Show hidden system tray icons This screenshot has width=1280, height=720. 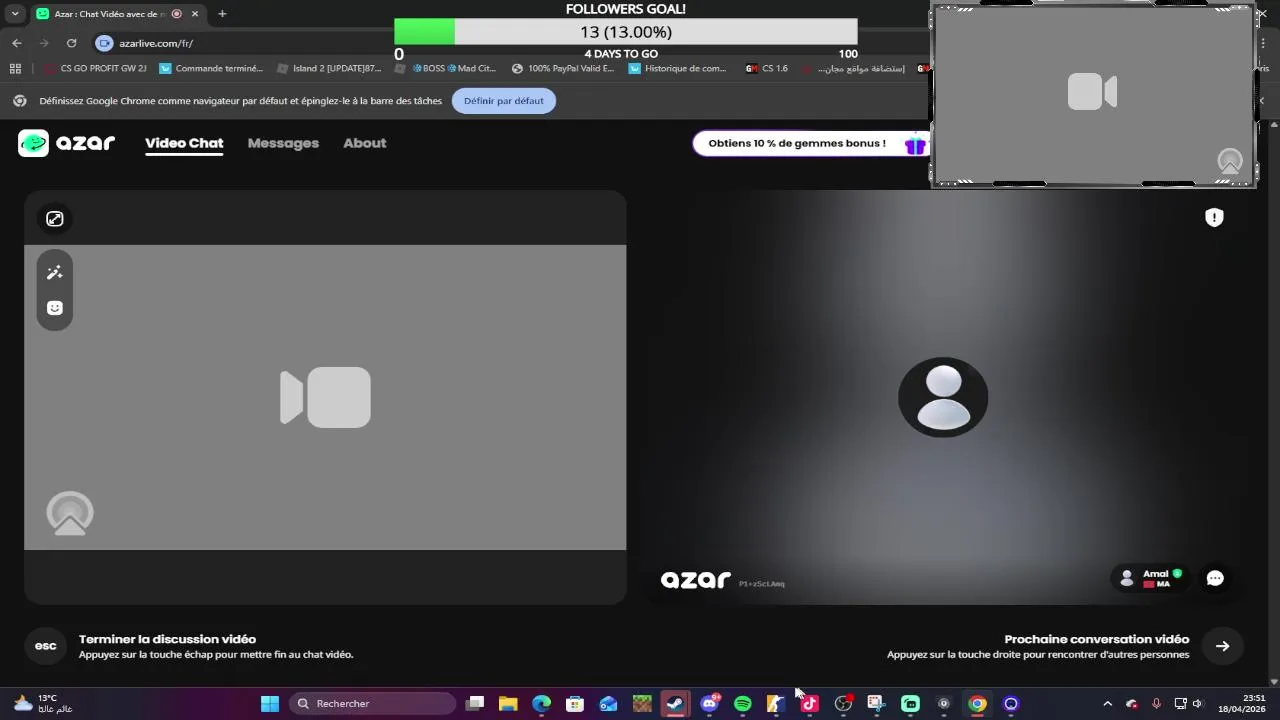point(1107,704)
